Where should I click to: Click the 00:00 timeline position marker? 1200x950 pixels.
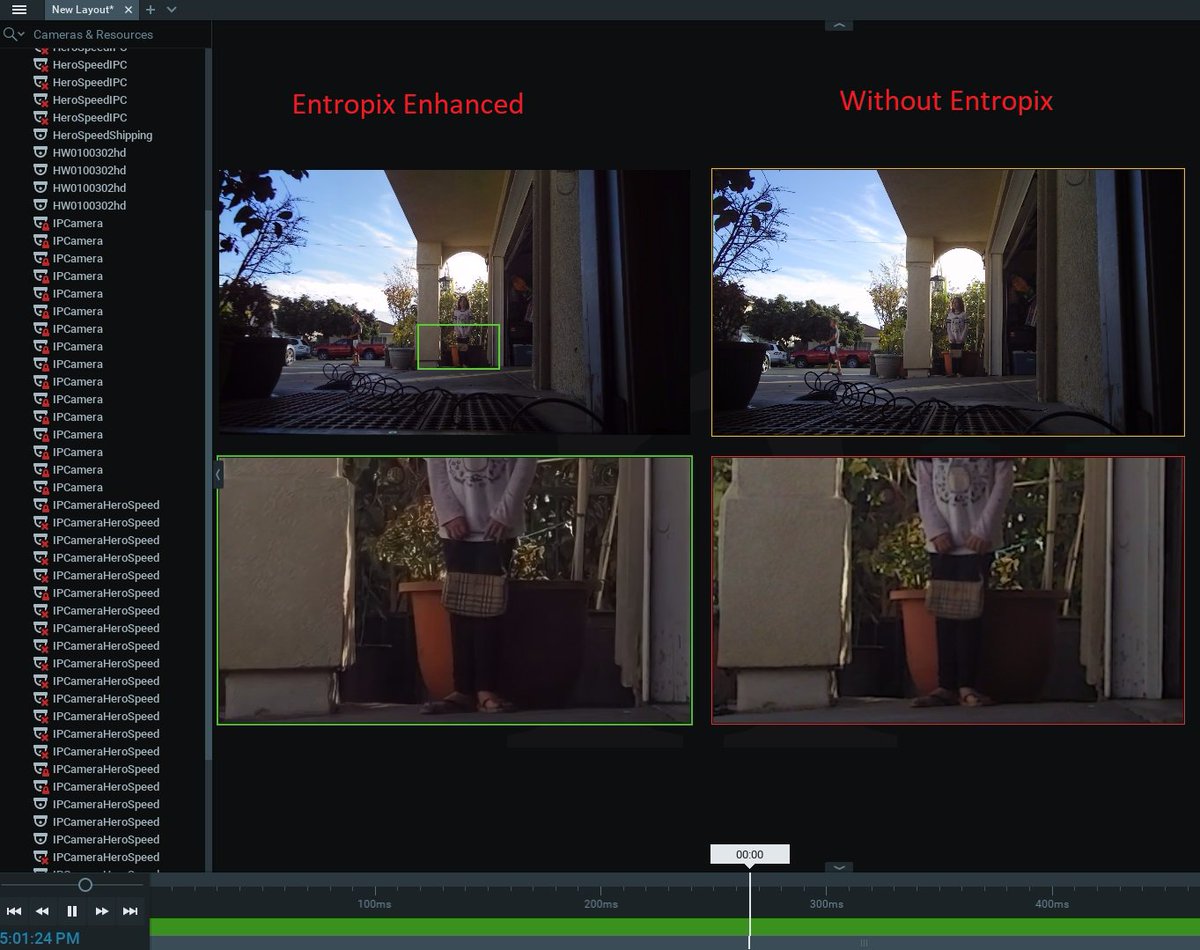point(750,854)
